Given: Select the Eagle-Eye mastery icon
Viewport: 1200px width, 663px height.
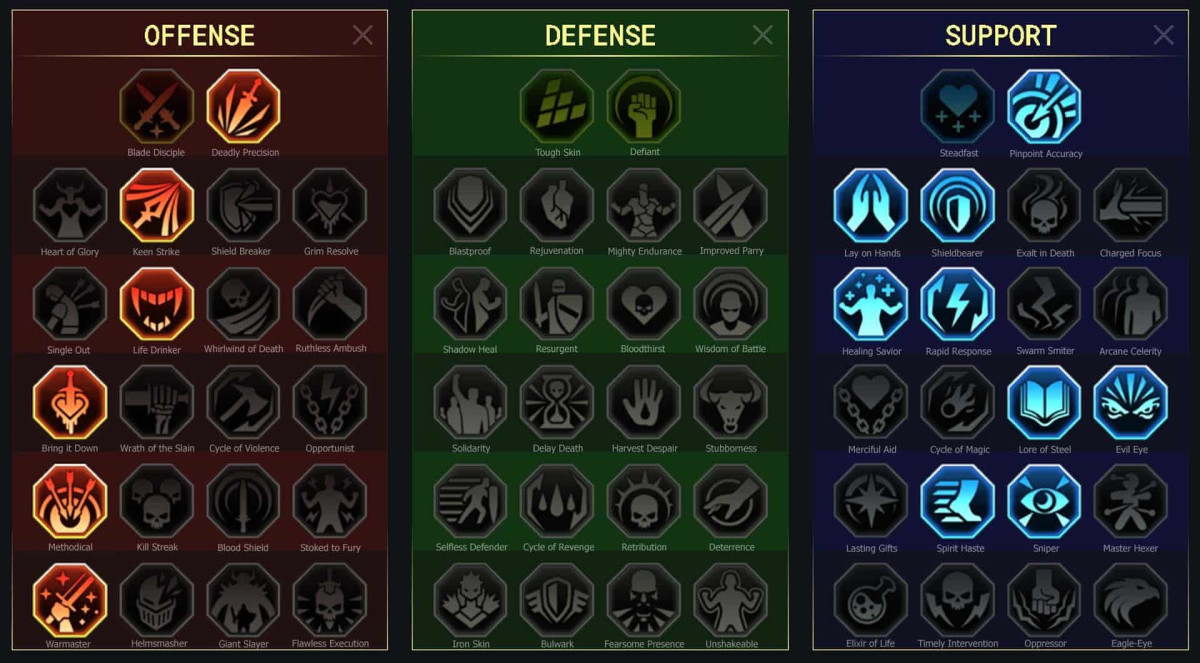Looking at the screenshot, I should click(x=1131, y=600).
